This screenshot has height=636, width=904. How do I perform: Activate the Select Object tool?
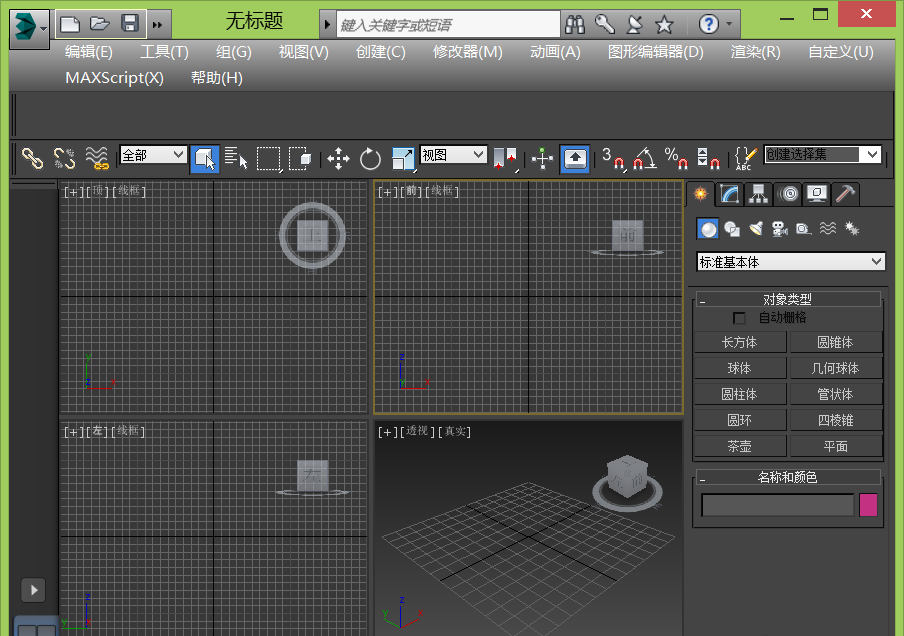click(x=205, y=159)
